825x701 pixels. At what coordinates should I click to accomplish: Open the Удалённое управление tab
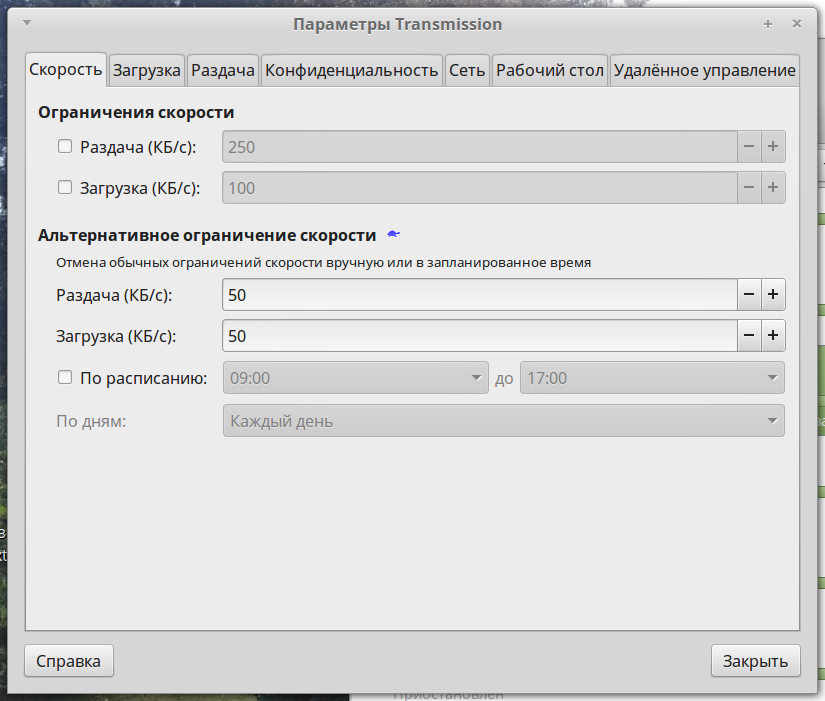[704, 70]
